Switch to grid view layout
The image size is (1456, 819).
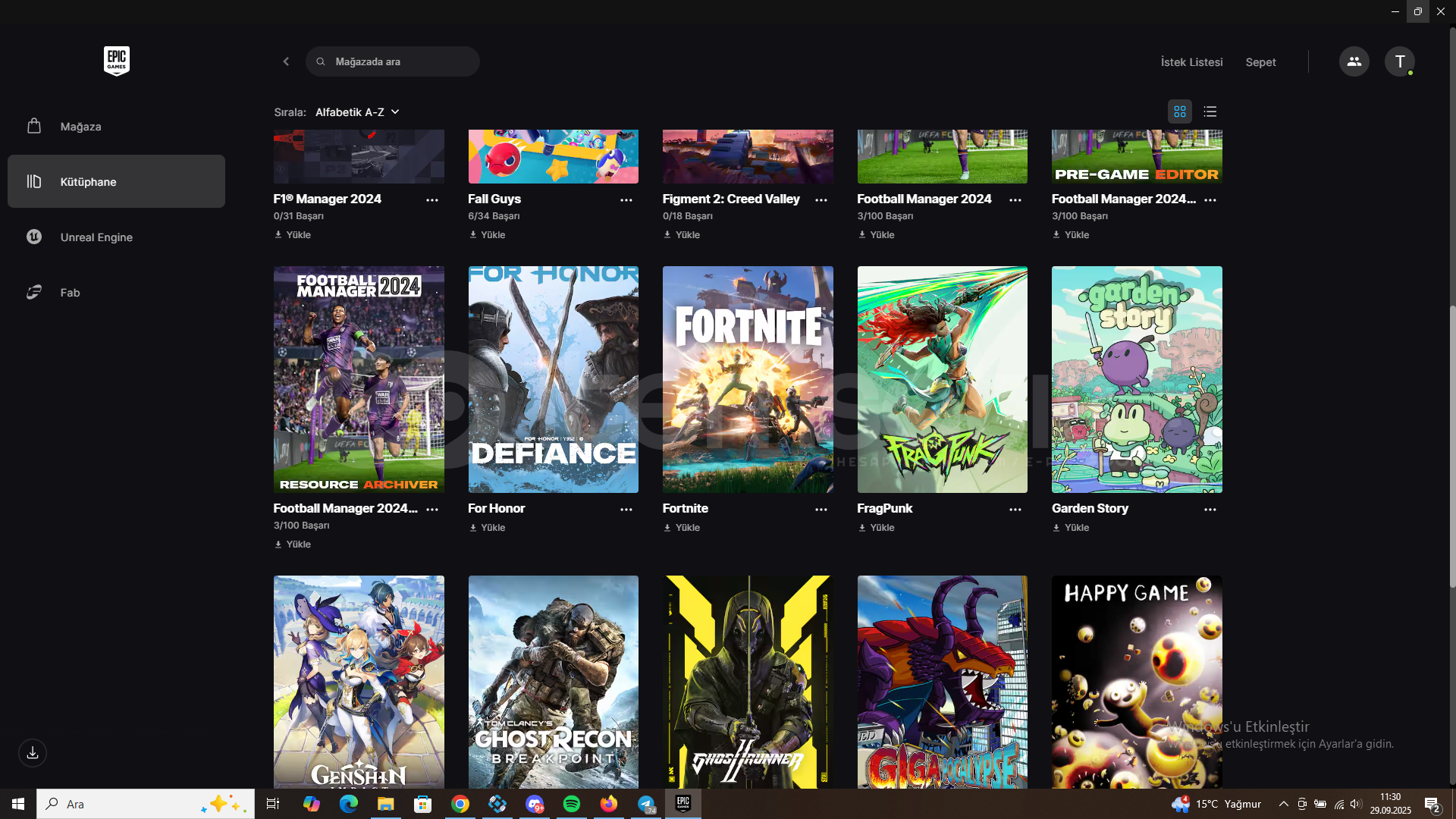pyautogui.click(x=1180, y=111)
